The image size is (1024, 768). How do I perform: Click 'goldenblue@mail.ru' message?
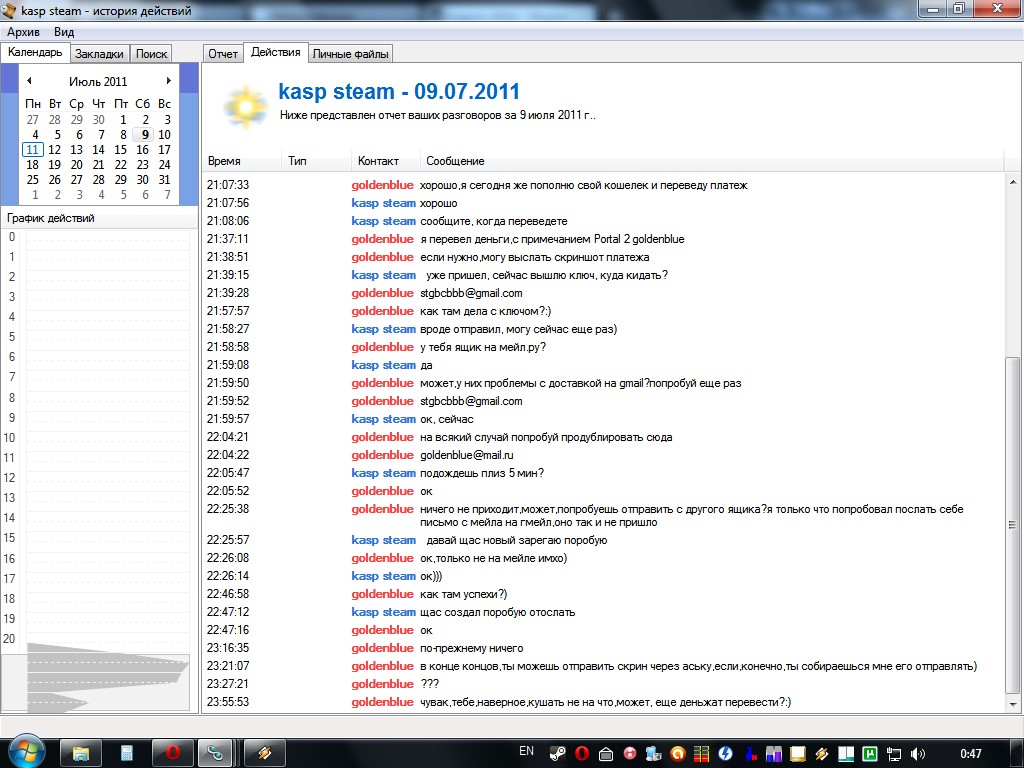[466, 455]
